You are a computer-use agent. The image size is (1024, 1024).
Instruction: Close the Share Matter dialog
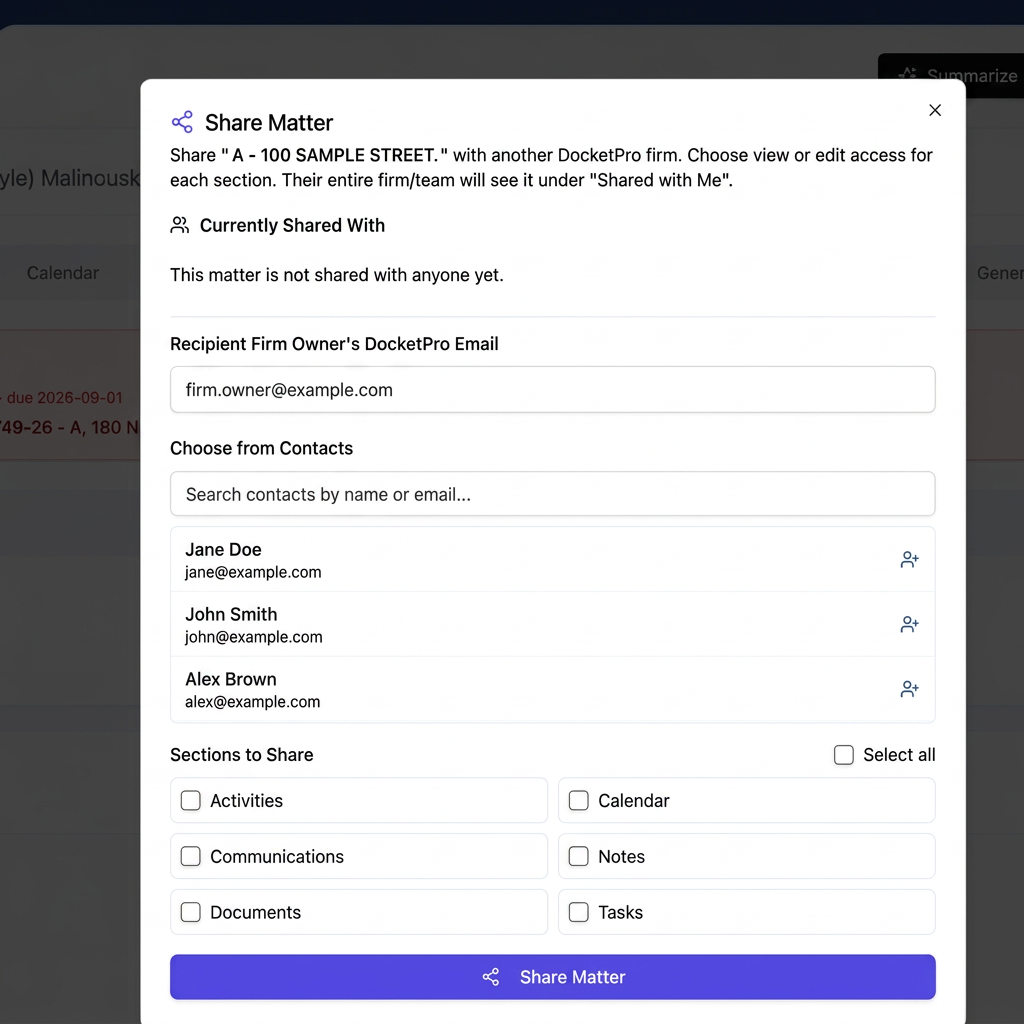click(935, 110)
